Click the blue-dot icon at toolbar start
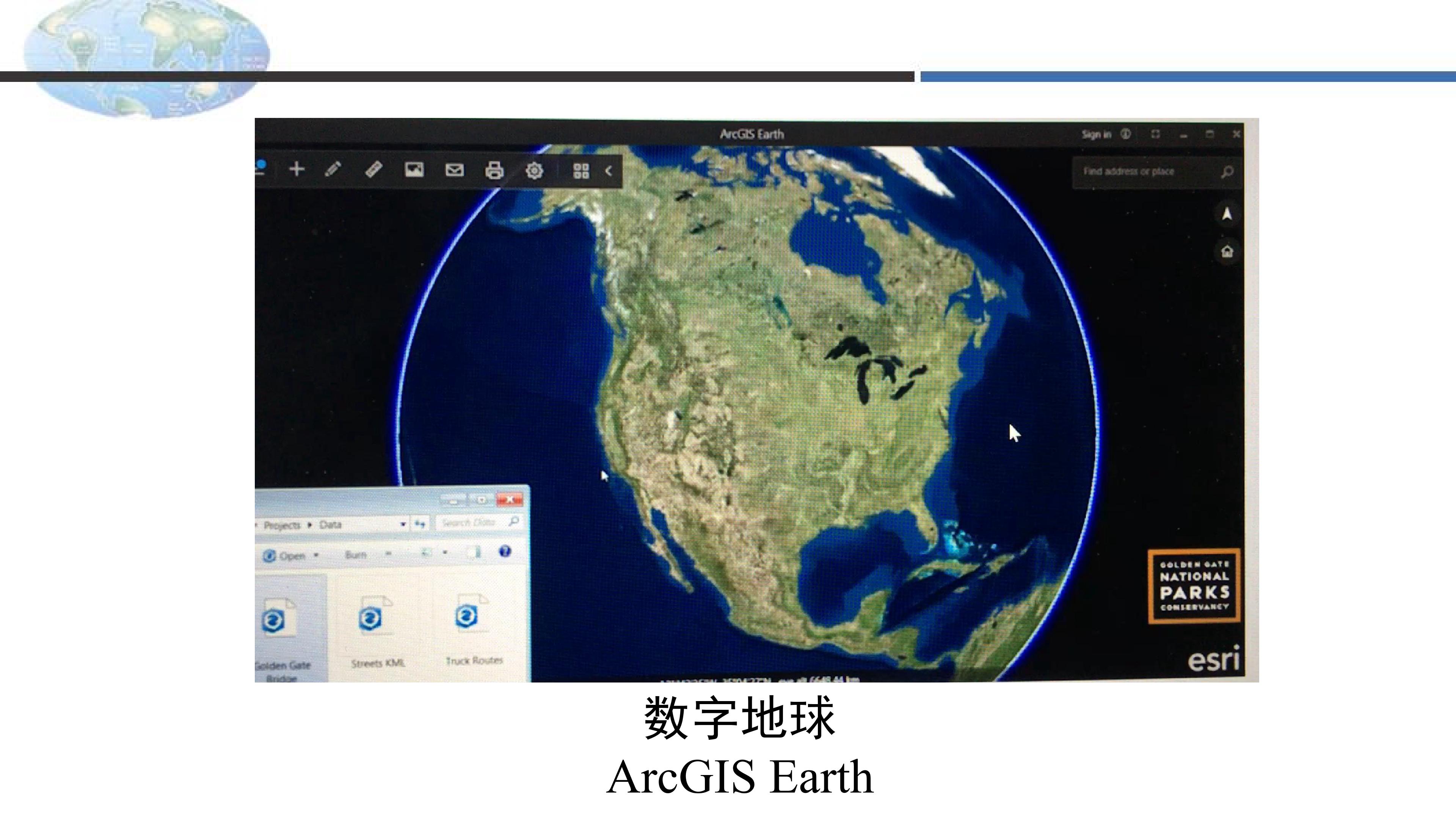Image resolution: width=1456 pixels, height=819 pixels. click(260, 168)
